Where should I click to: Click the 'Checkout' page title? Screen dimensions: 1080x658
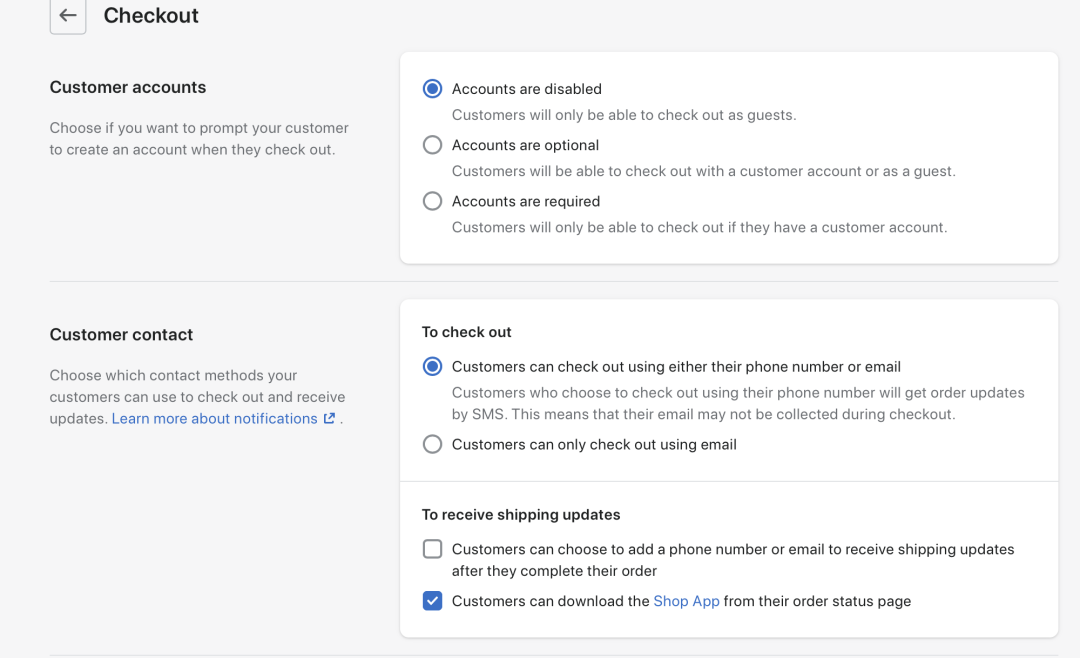point(151,16)
